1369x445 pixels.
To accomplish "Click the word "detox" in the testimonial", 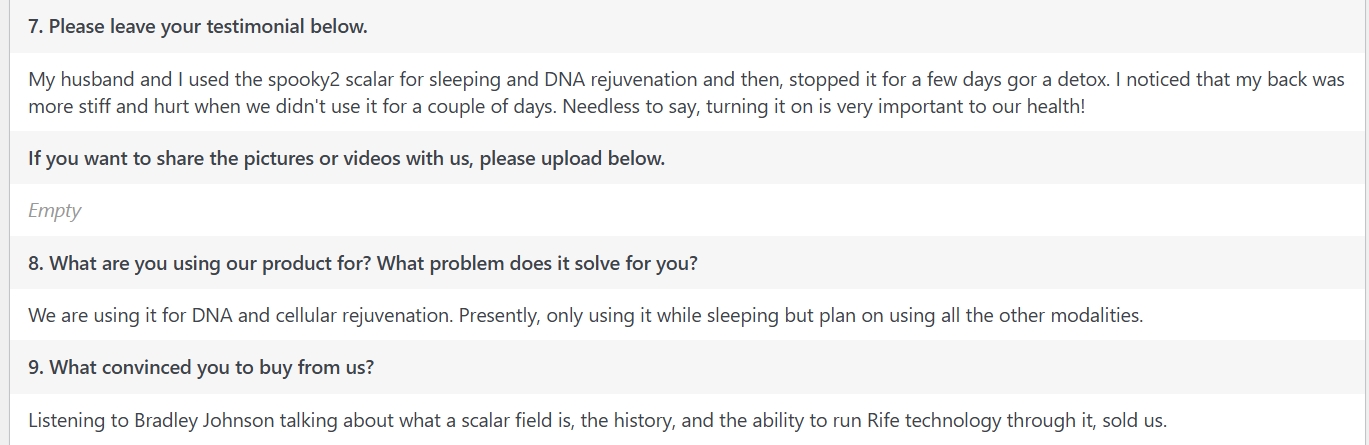I will coord(1065,80).
